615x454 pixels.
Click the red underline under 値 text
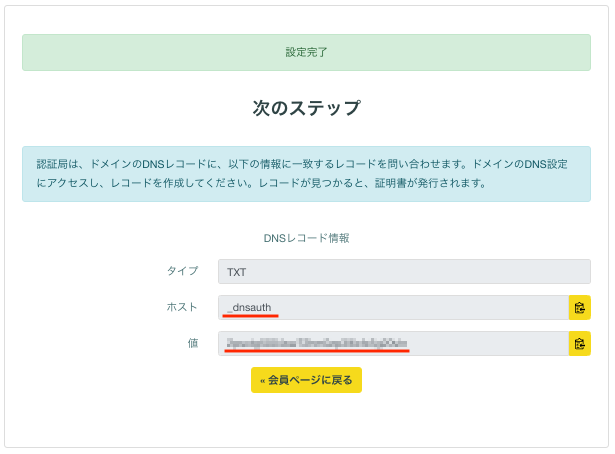[x=317, y=351]
